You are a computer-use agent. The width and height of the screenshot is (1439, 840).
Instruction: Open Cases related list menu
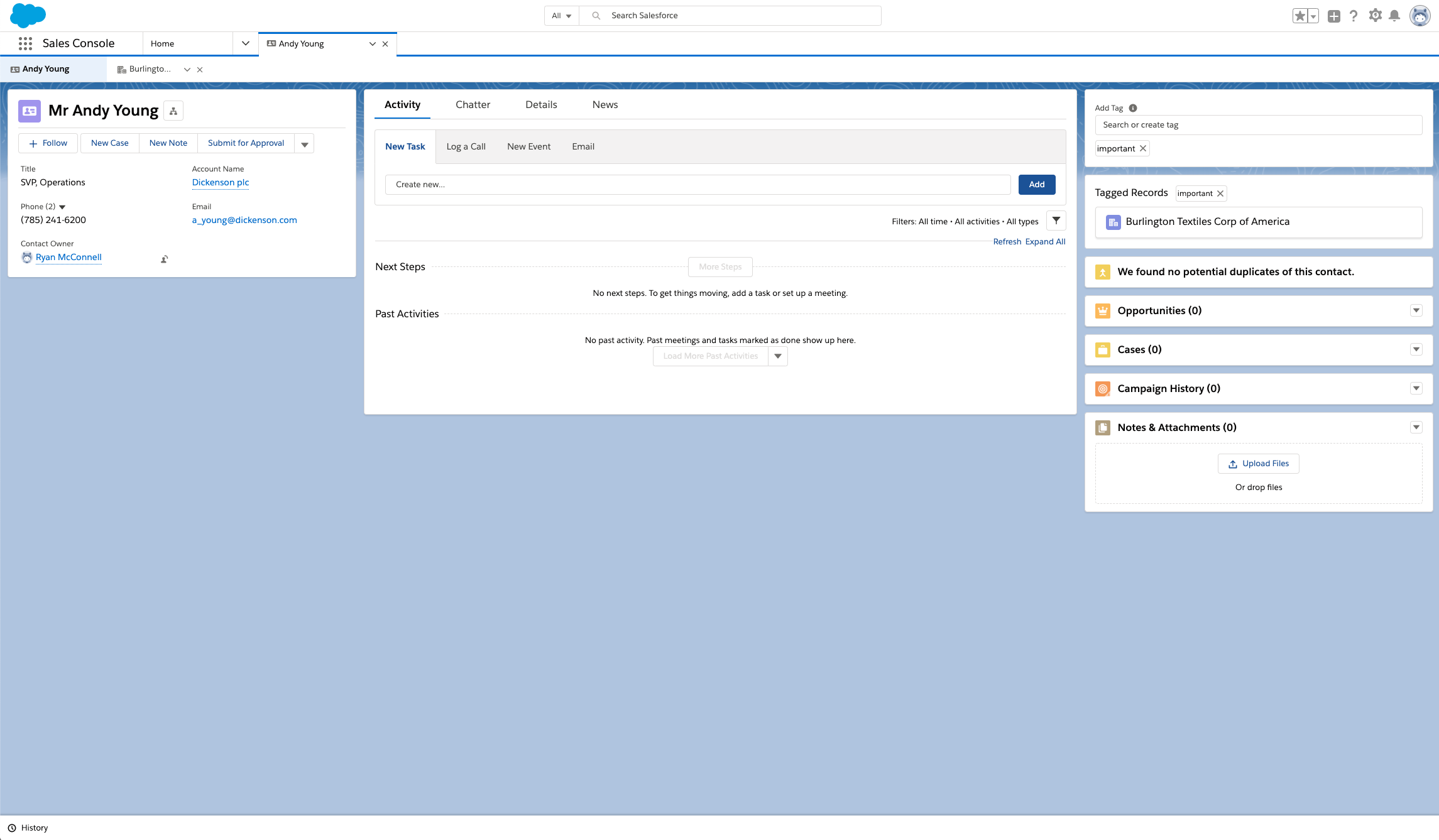coord(1416,349)
